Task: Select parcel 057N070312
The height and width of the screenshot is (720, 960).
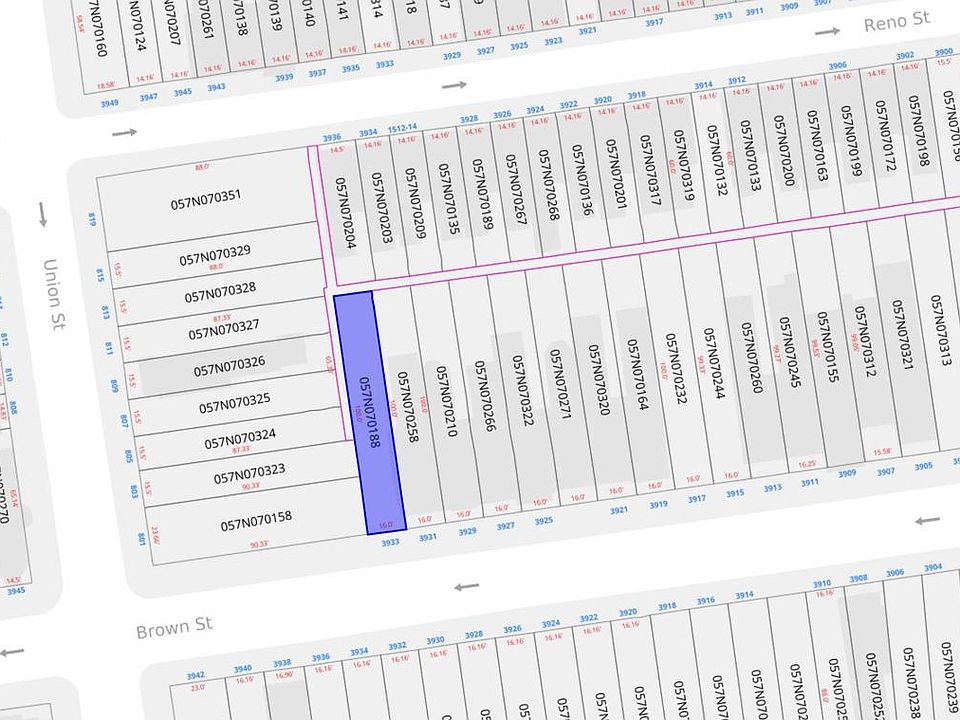Action: (x=864, y=342)
